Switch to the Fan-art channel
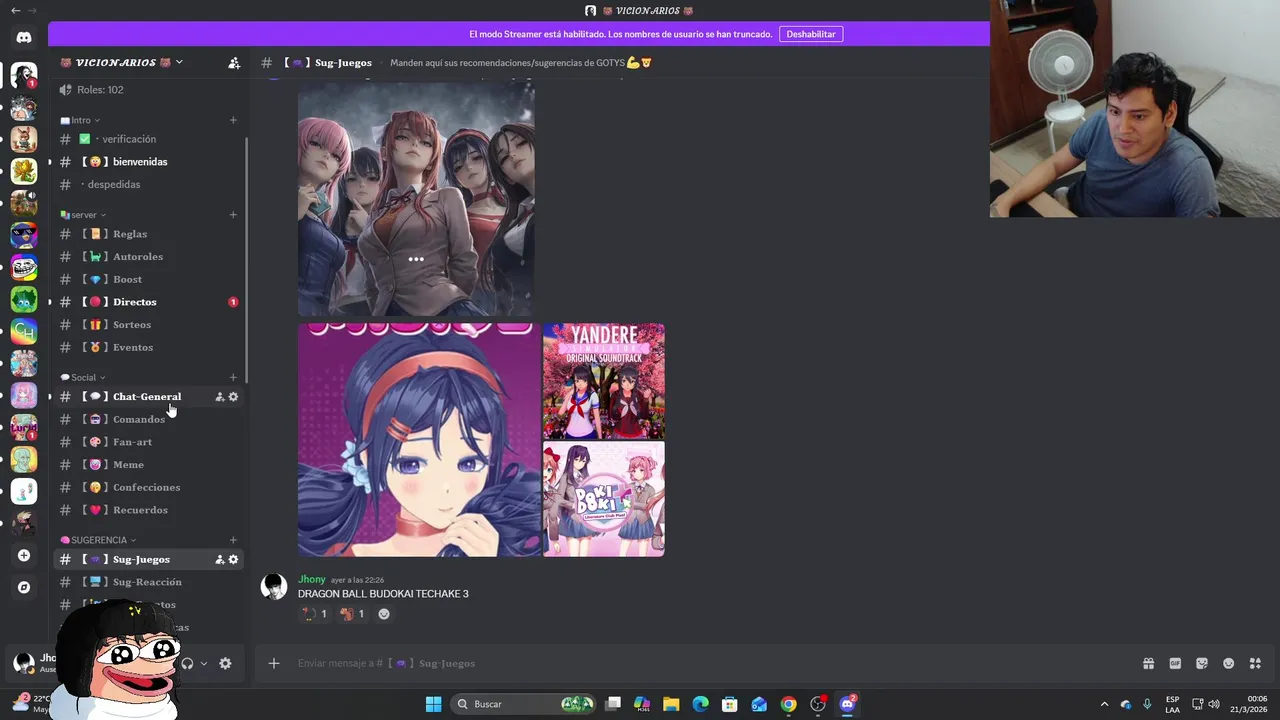Screen dimensions: 1280x720 pos(148,442)
